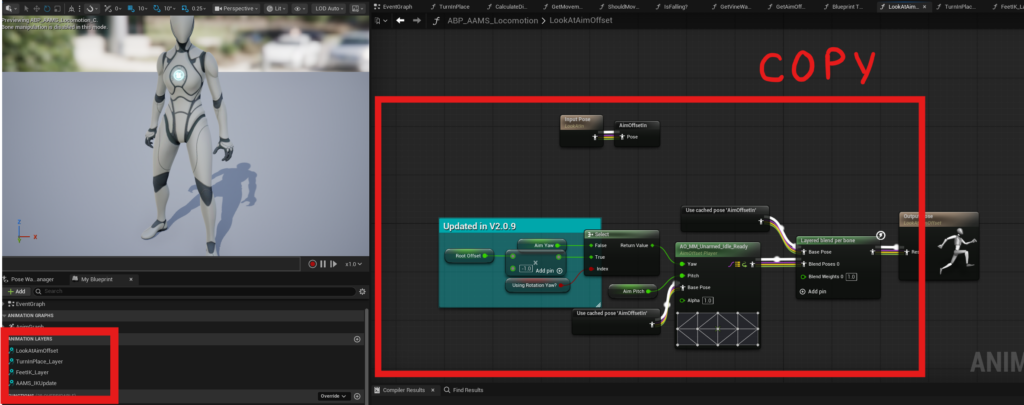Image resolution: width=1024 pixels, height=405 pixels.
Task: Select the LookAtAimOffset animation layer
Action: (x=37, y=350)
